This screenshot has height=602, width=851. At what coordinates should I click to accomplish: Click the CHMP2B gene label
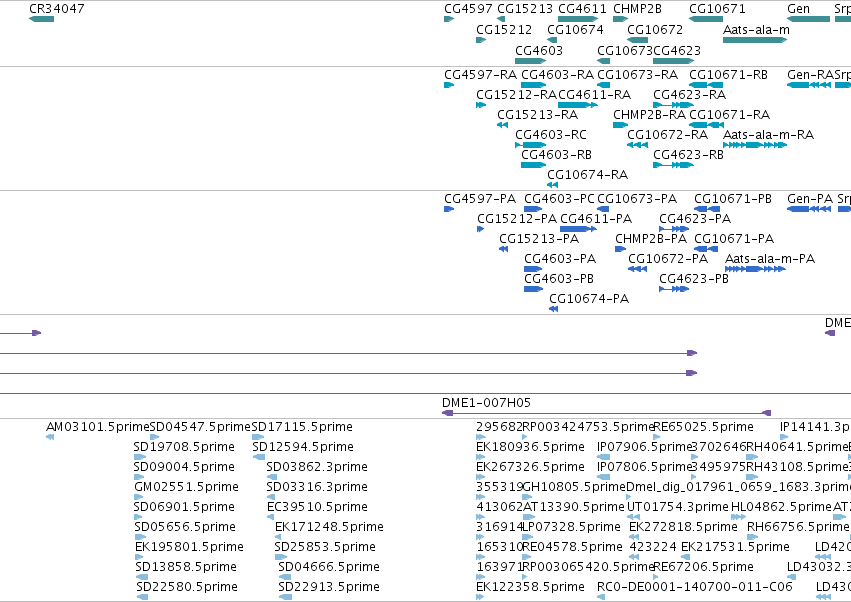point(637,9)
